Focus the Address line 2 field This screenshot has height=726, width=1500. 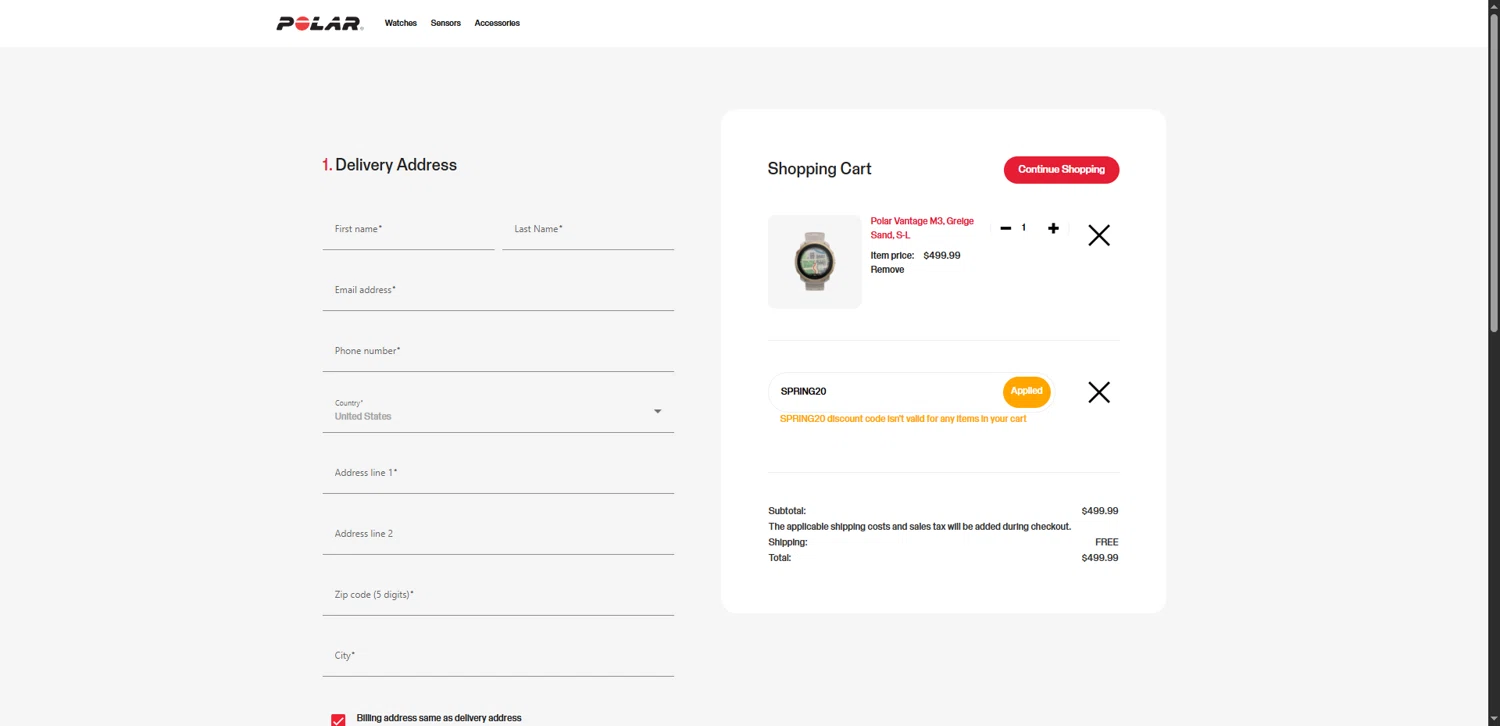click(x=498, y=535)
